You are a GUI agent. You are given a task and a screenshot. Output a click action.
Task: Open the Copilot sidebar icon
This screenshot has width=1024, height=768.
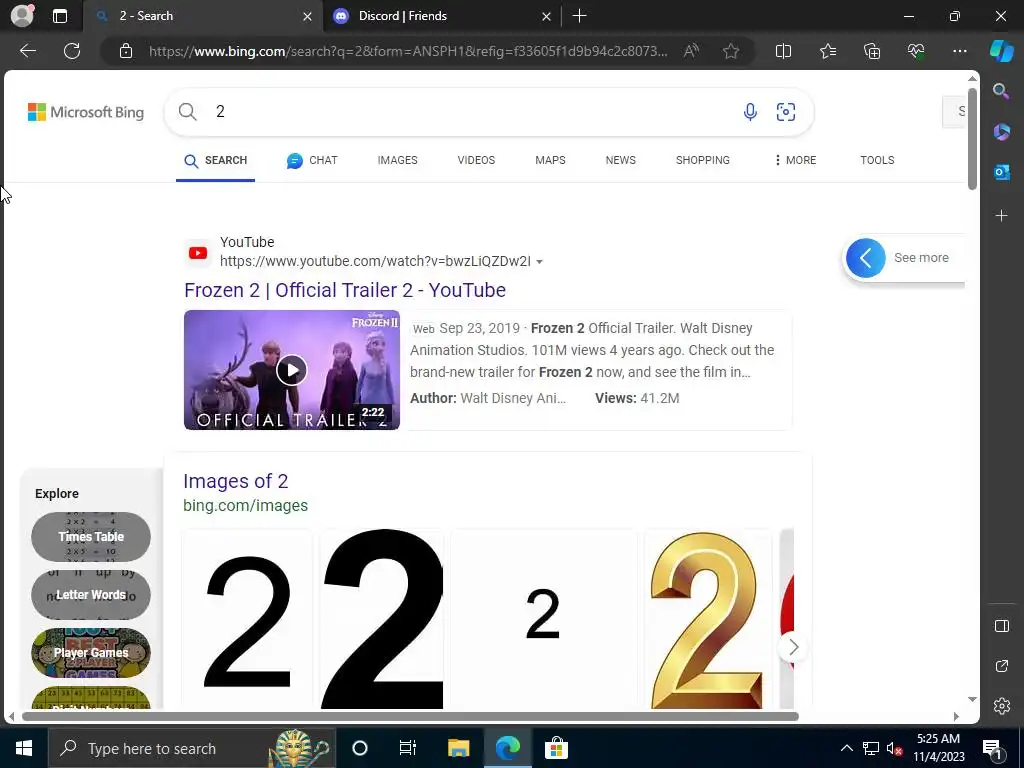pyautogui.click(x=1002, y=51)
